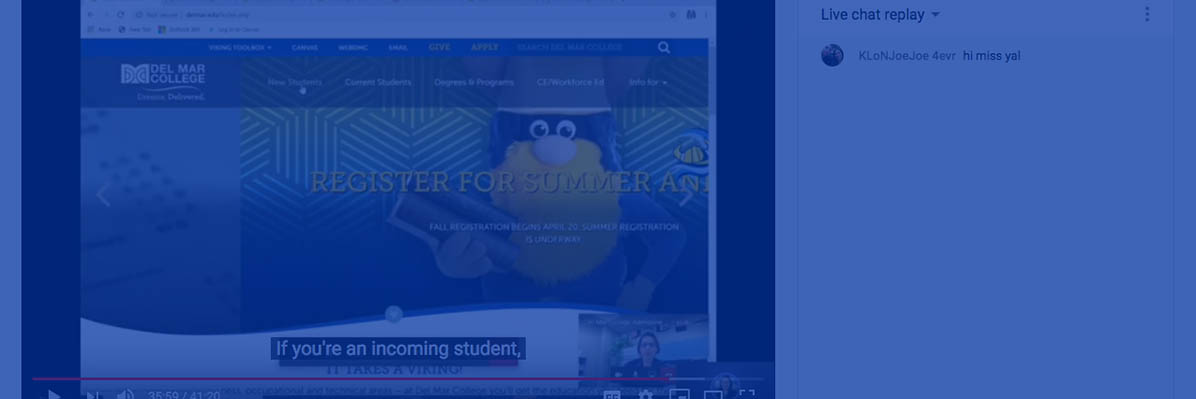Click the APPLY button
Image resolution: width=1196 pixels, height=399 pixels.
[x=484, y=47]
